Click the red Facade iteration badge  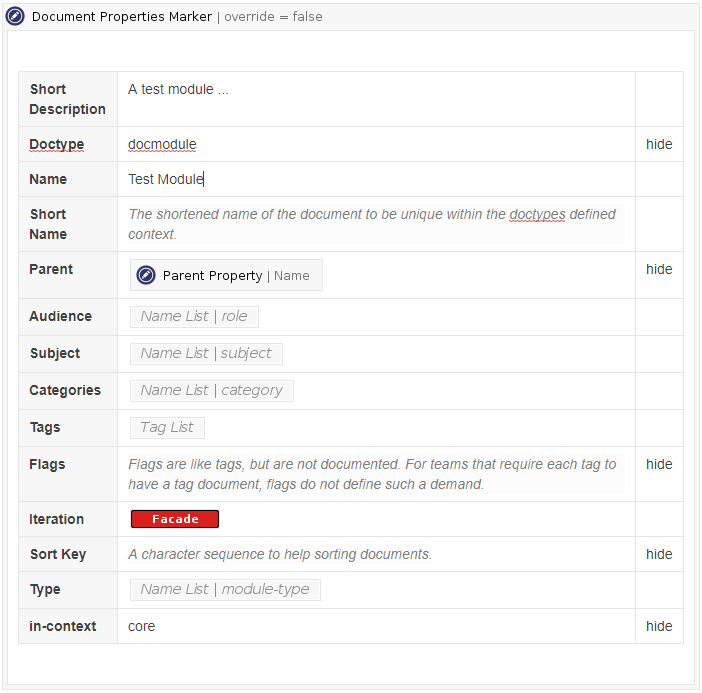click(x=174, y=519)
